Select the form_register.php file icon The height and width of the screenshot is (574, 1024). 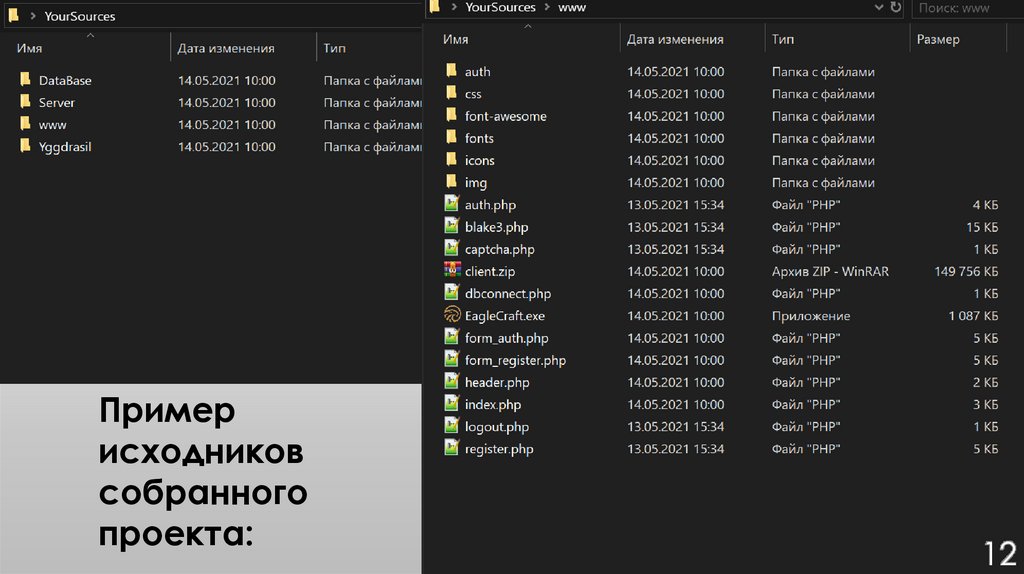pyautogui.click(x=451, y=359)
